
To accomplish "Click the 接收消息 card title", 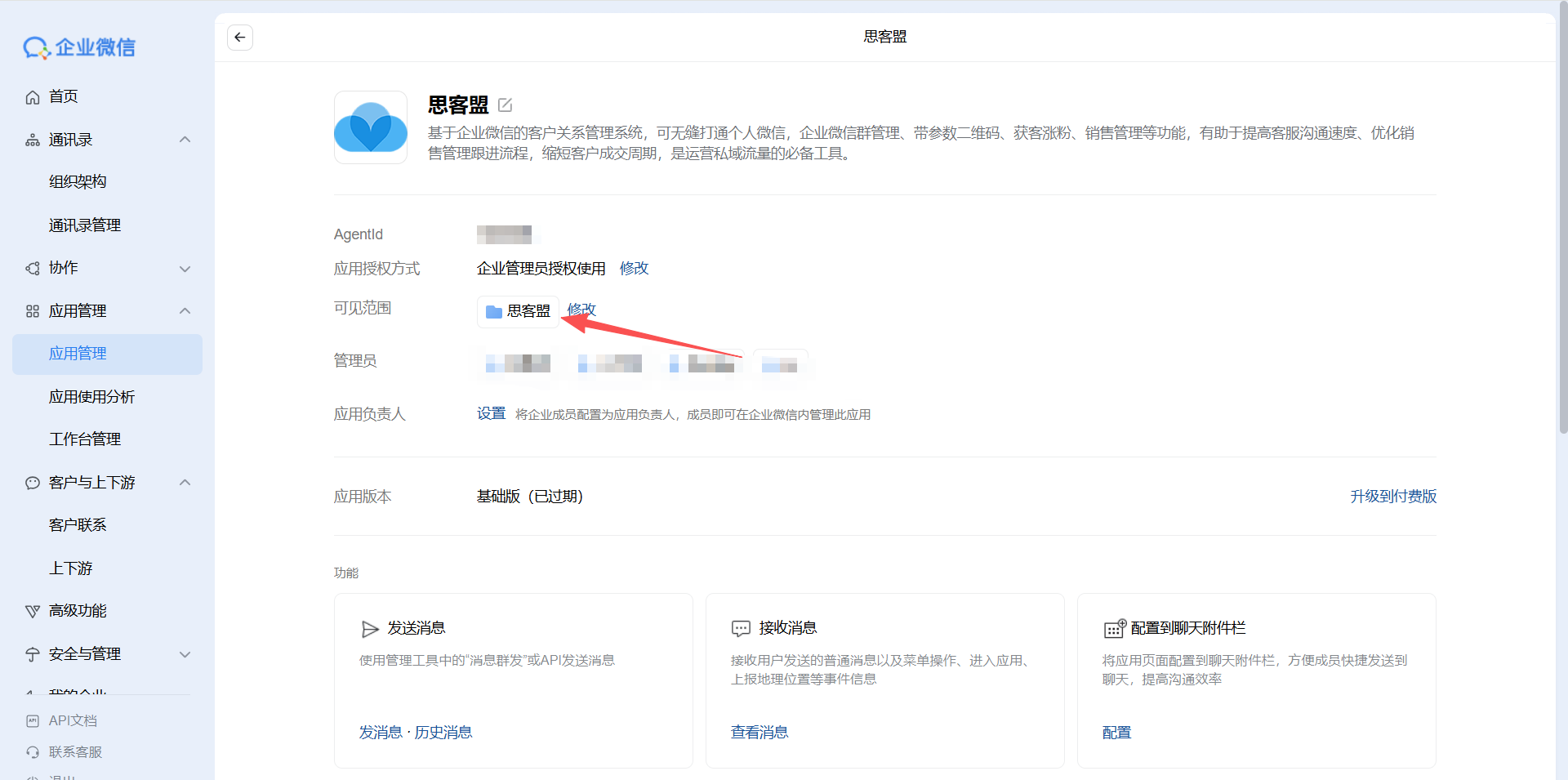I will tap(788, 628).
